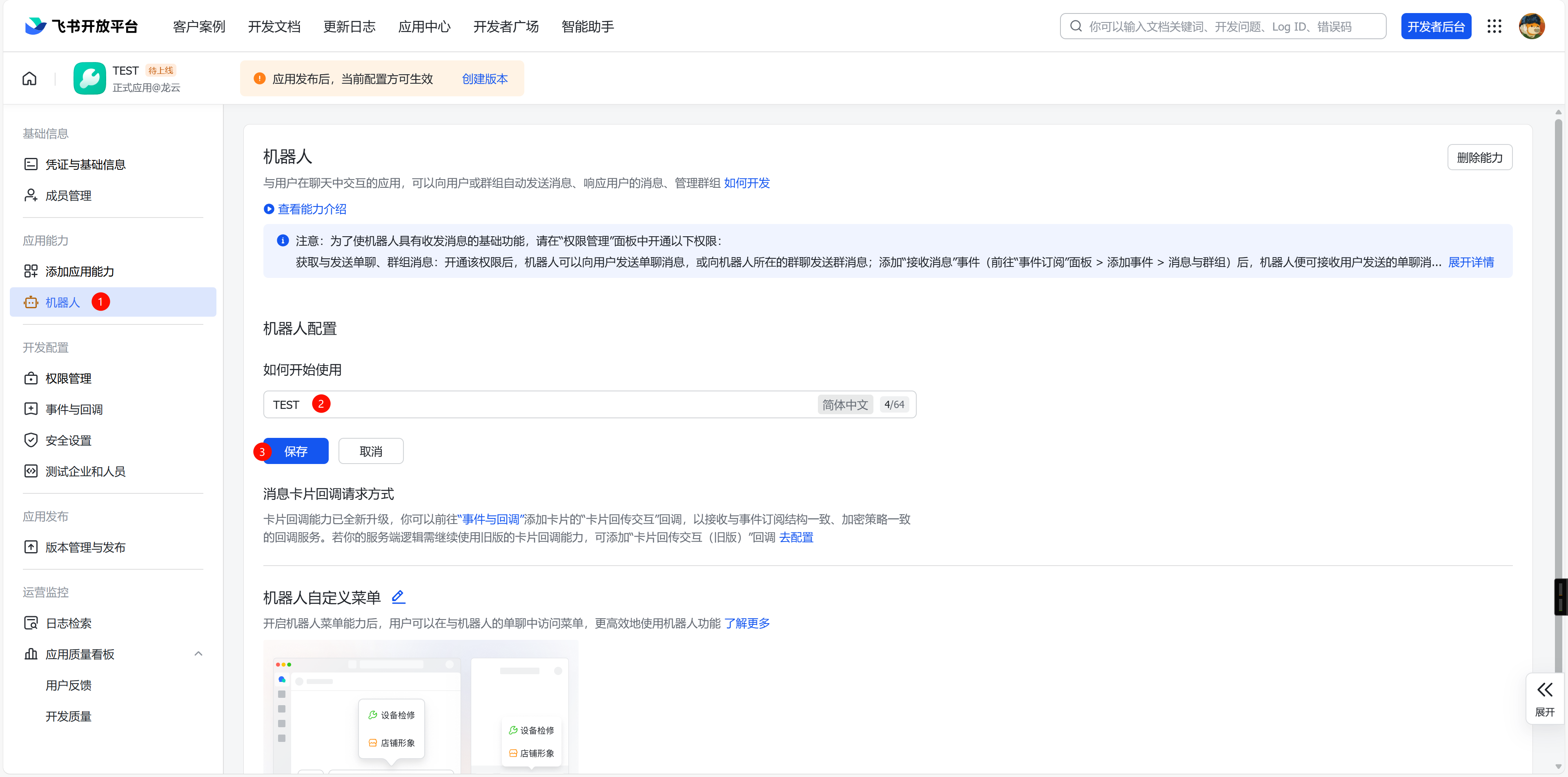Open 应用中心 in top navigation
Screen dimensions: 1568x777
[x=424, y=27]
